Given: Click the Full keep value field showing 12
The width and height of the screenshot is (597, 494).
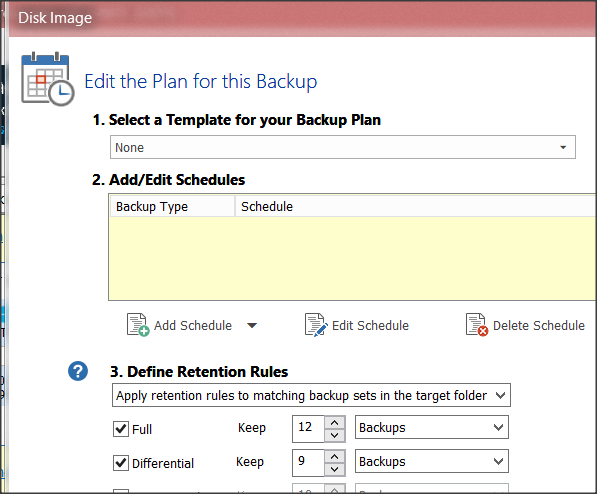Looking at the screenshot, I should point(308,428).
